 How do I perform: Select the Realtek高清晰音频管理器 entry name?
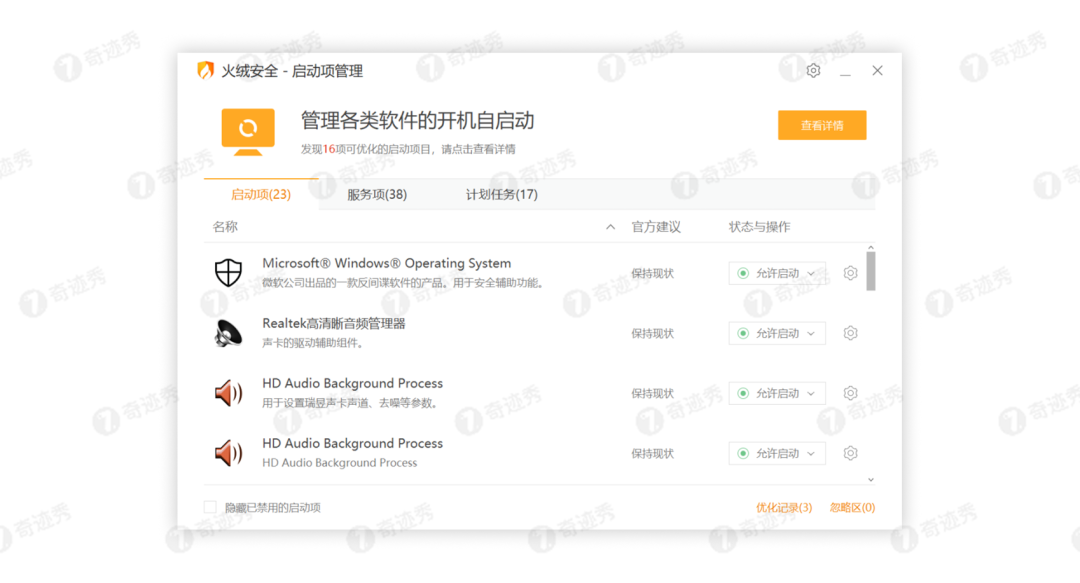click(333, 323)
